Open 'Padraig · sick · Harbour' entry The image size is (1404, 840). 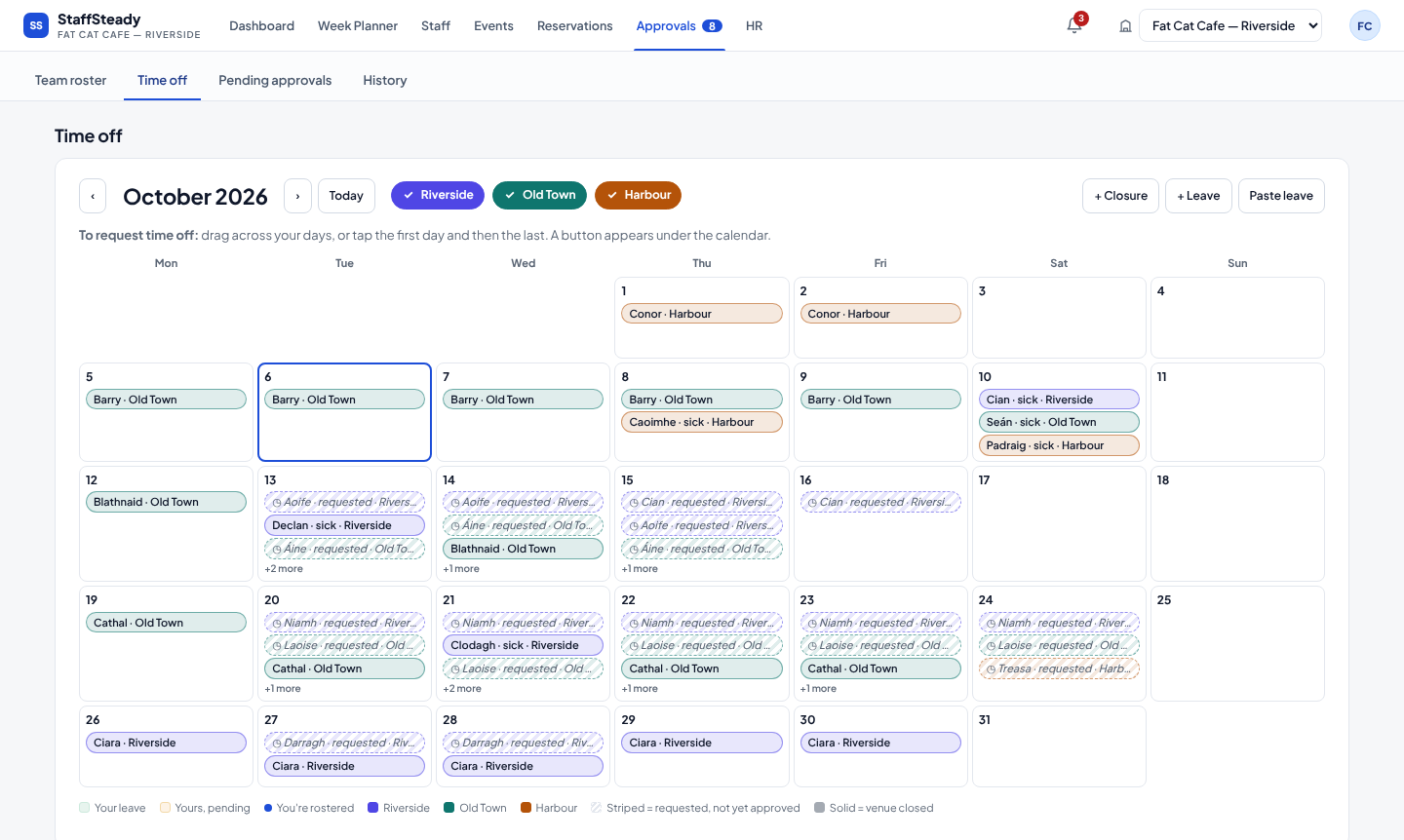(x=1059, y=445)
